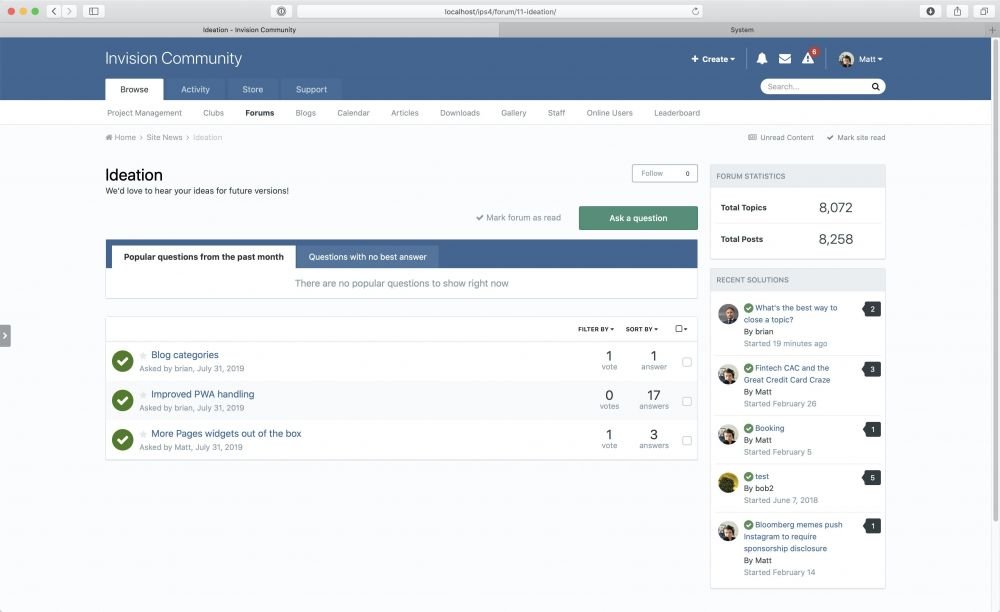Open Questions with no best answer tab
The height and width of the screenshot is (612, 1000).
tap(367, 257)
